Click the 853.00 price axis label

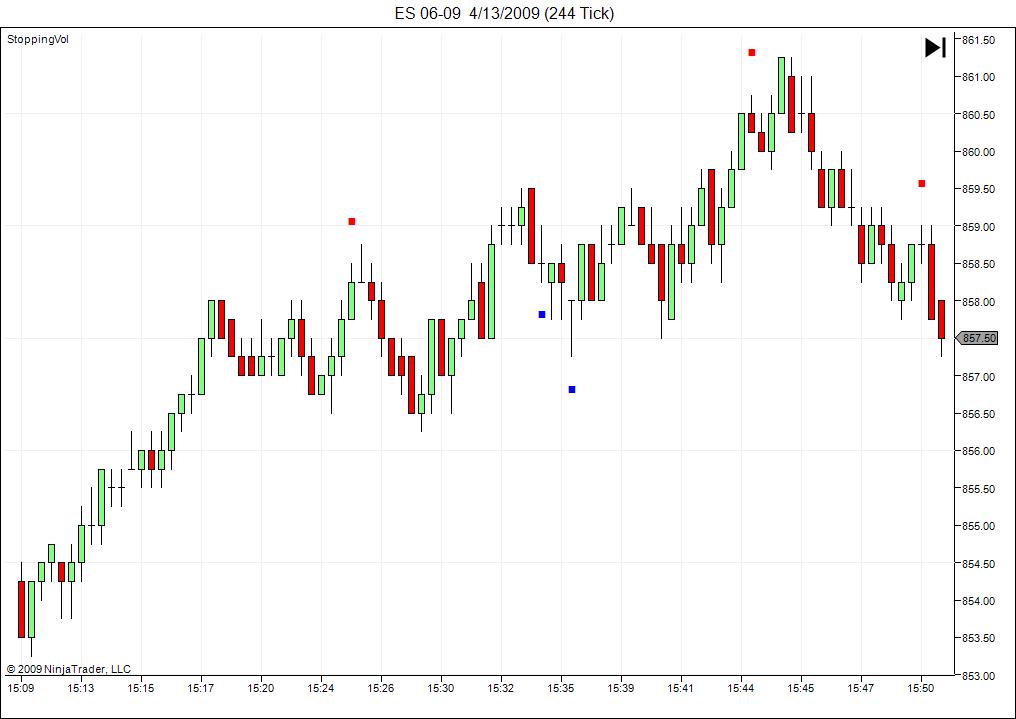coord(978,676)
